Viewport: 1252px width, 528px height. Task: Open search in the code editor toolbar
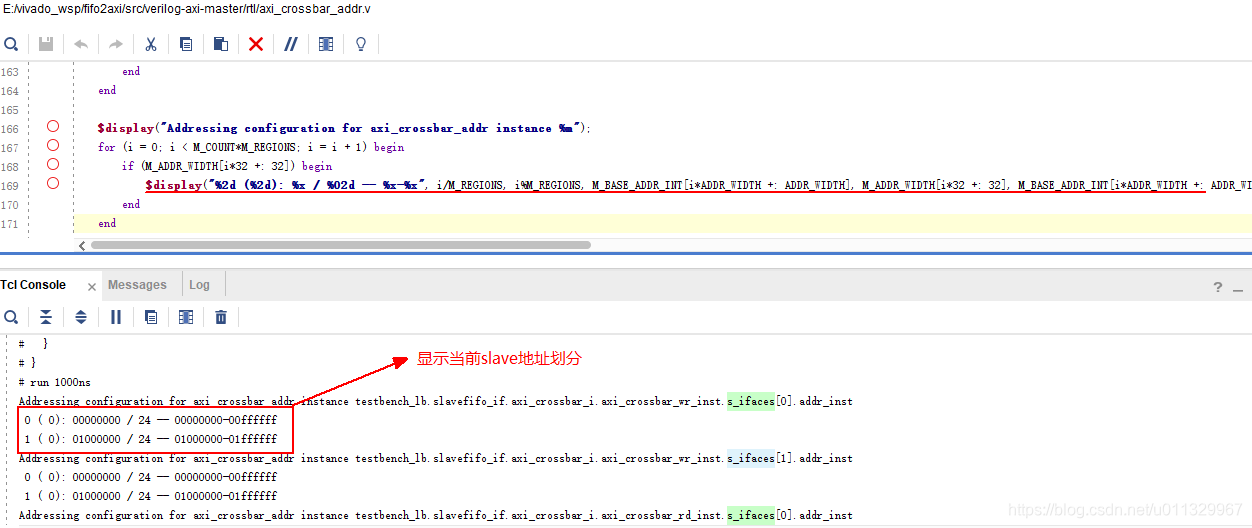pyautogui.click(x=11, y=44)
